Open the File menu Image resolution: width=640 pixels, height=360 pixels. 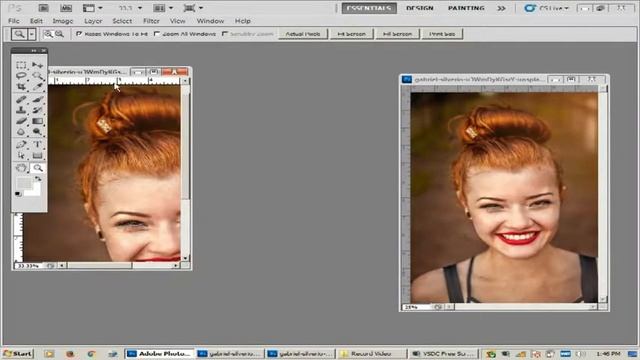point(13,21)
